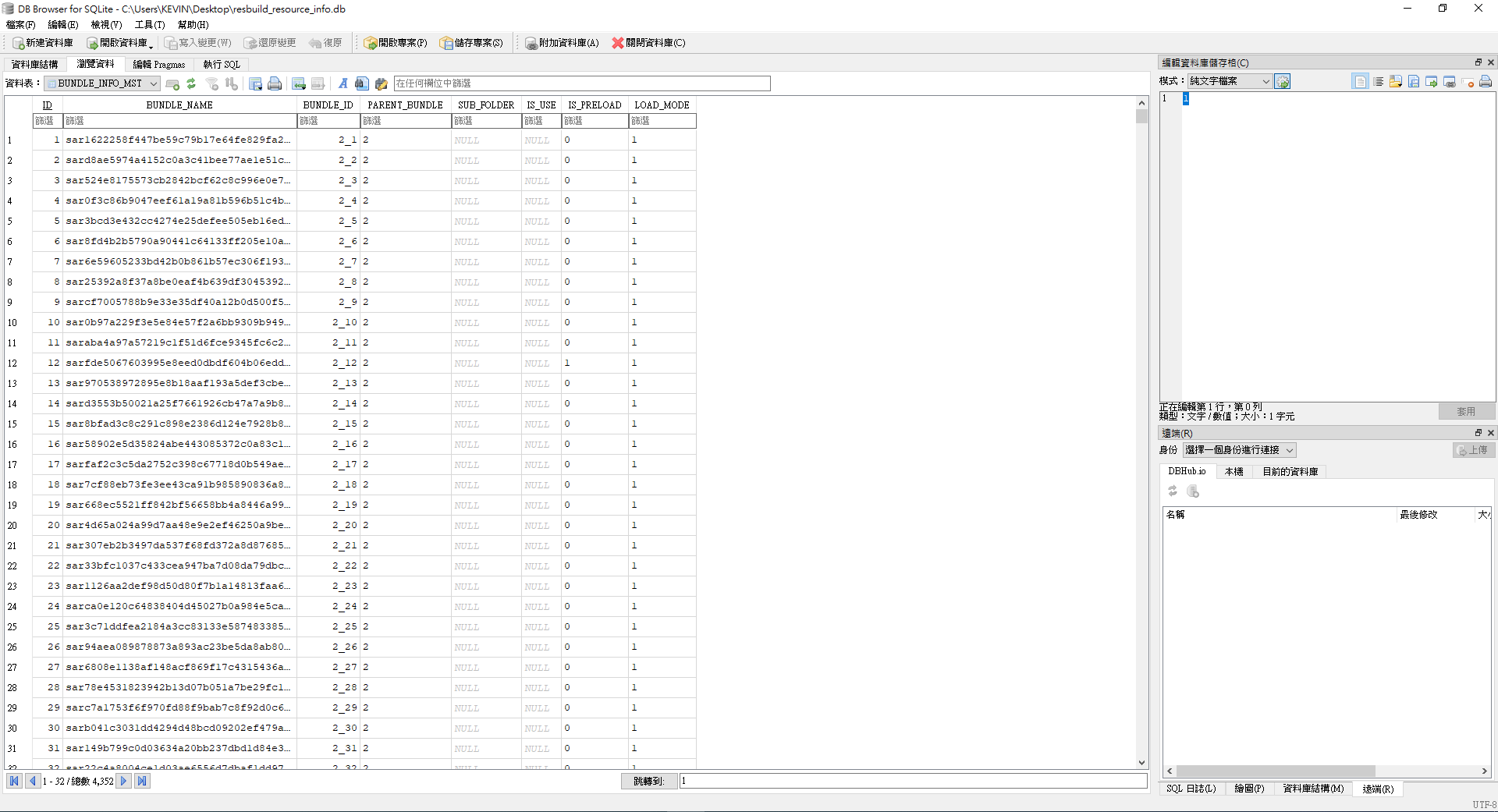Click the 關閉資料庫(C) button

click(648, 43)
